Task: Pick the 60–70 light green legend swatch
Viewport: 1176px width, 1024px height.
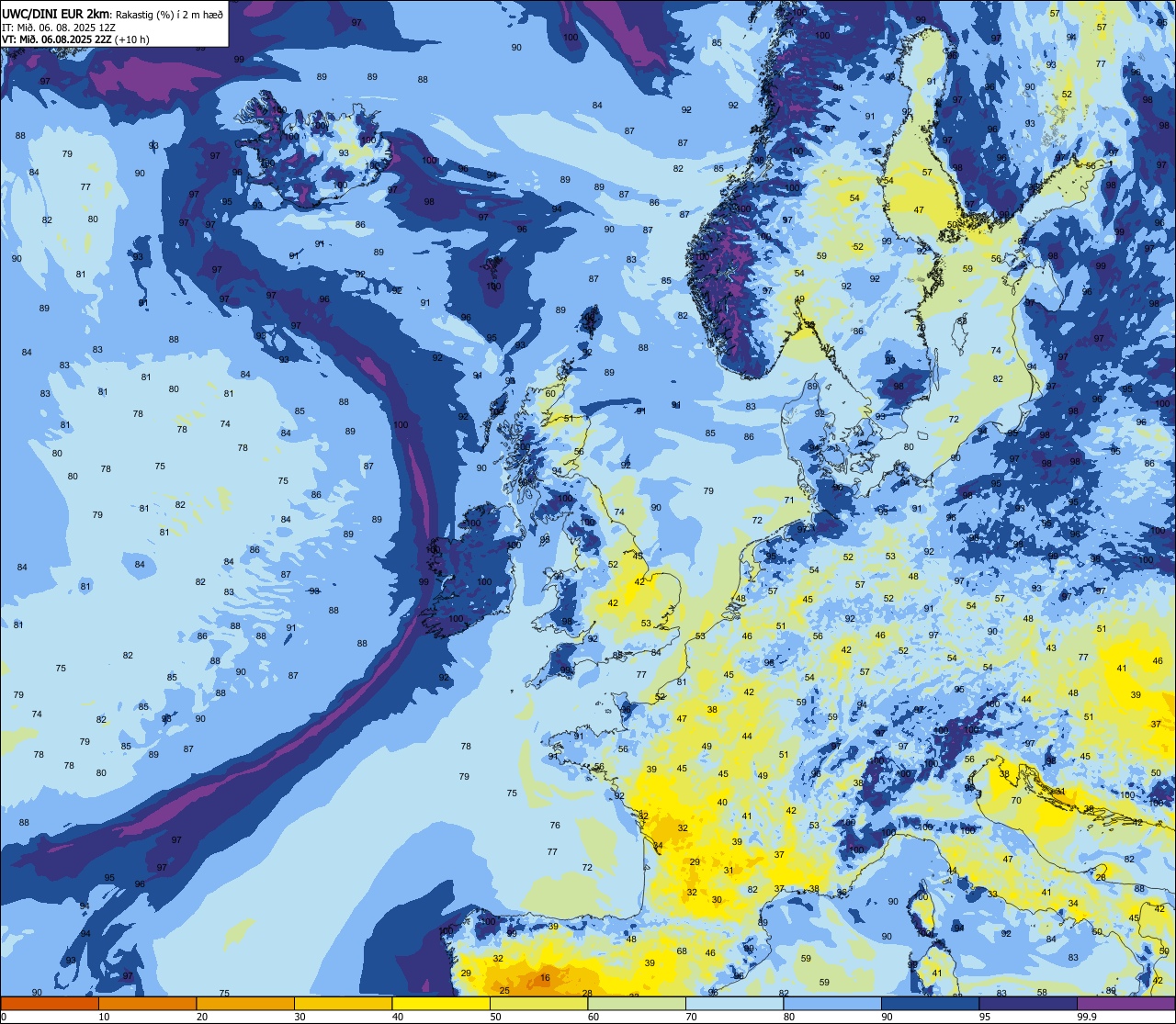Action: coord(637,1003)
